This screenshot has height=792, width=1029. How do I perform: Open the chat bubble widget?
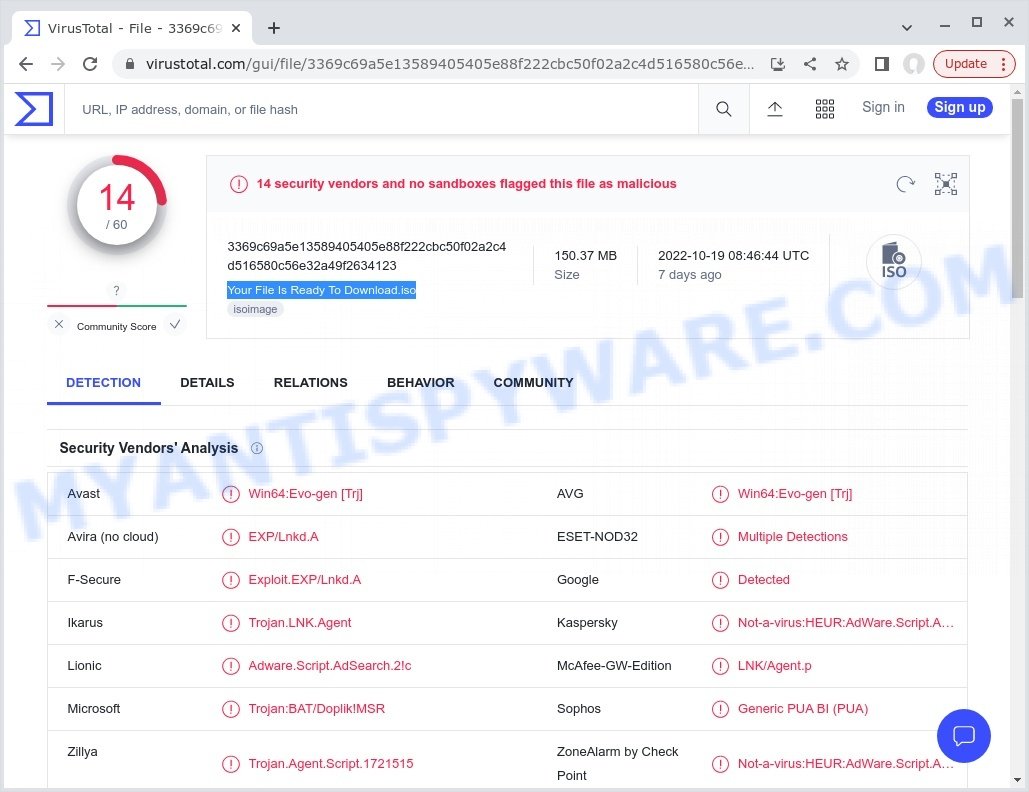click(963, 736)
